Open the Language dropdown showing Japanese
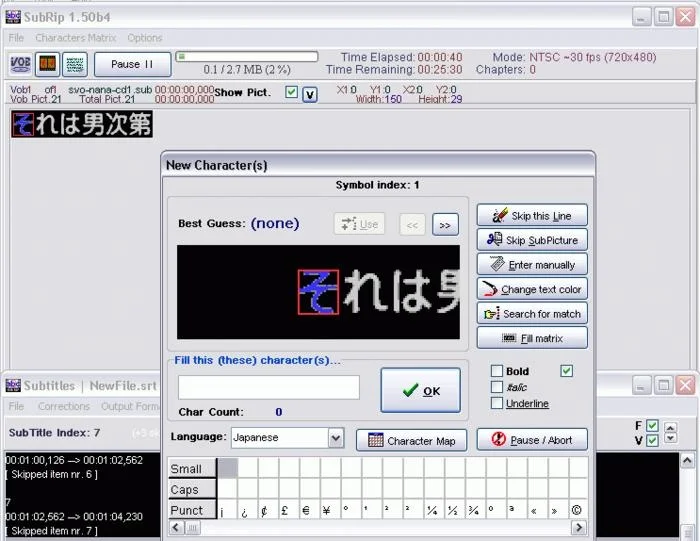 click(x=288, y=437)
